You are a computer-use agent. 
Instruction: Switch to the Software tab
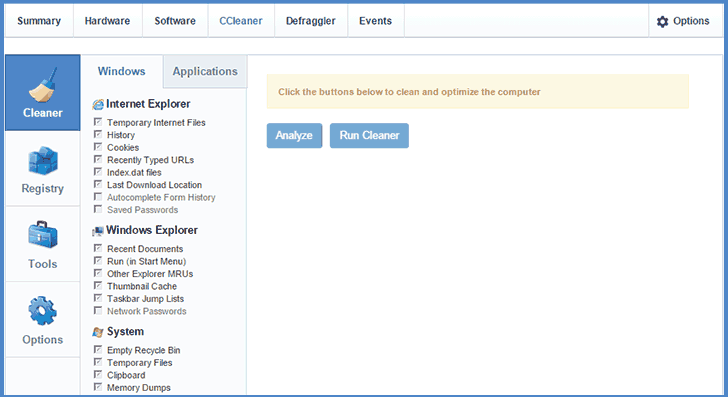pos(175,21)
